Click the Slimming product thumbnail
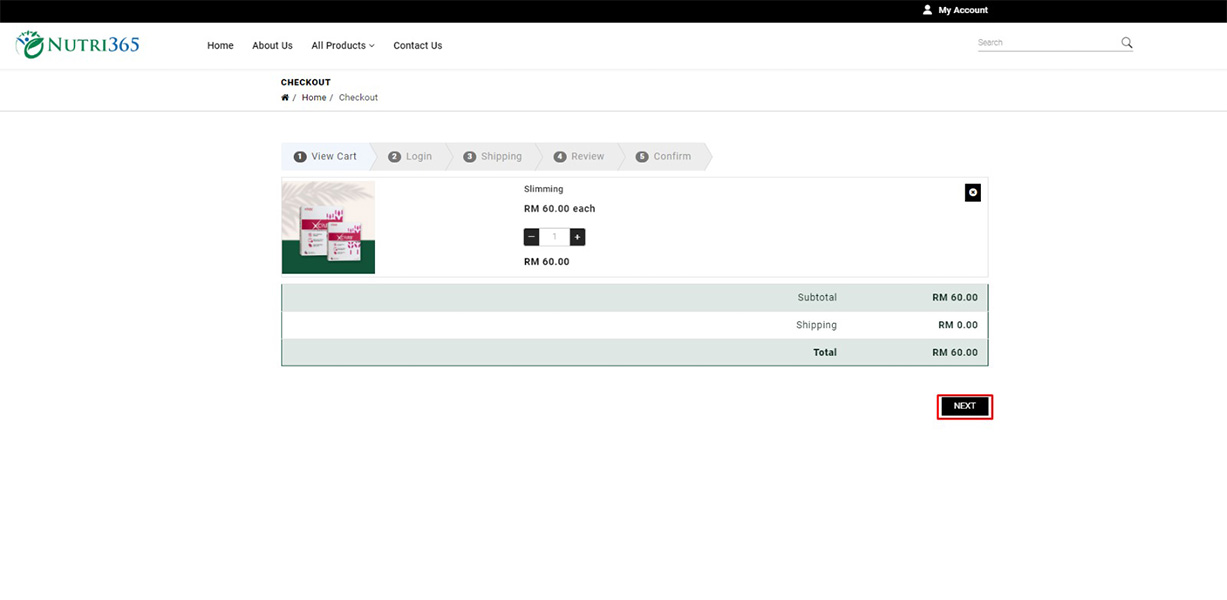 pyautogui.click(x=328, y=227)
